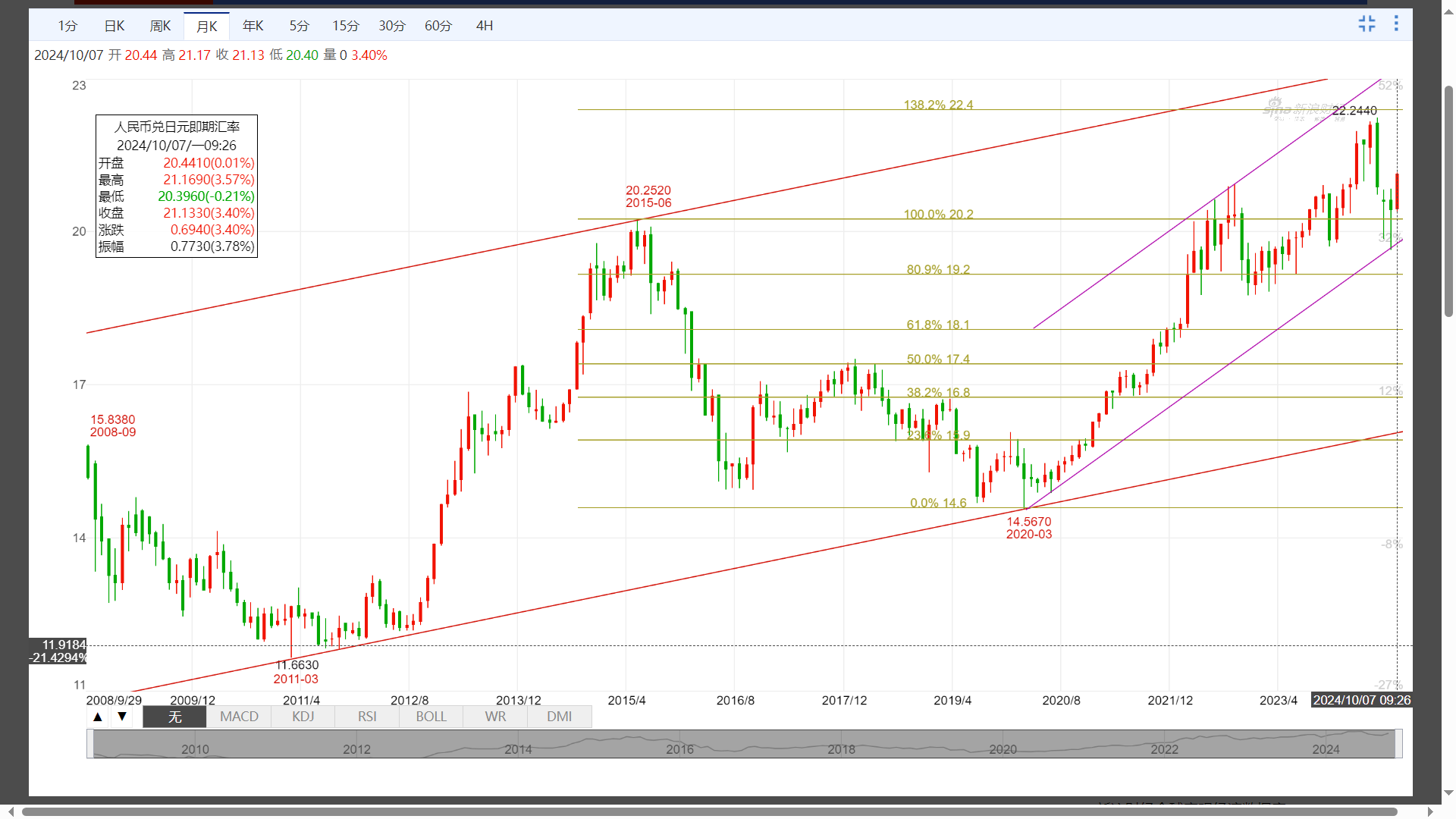Select the 无 no-indicator option

[174, 717]
